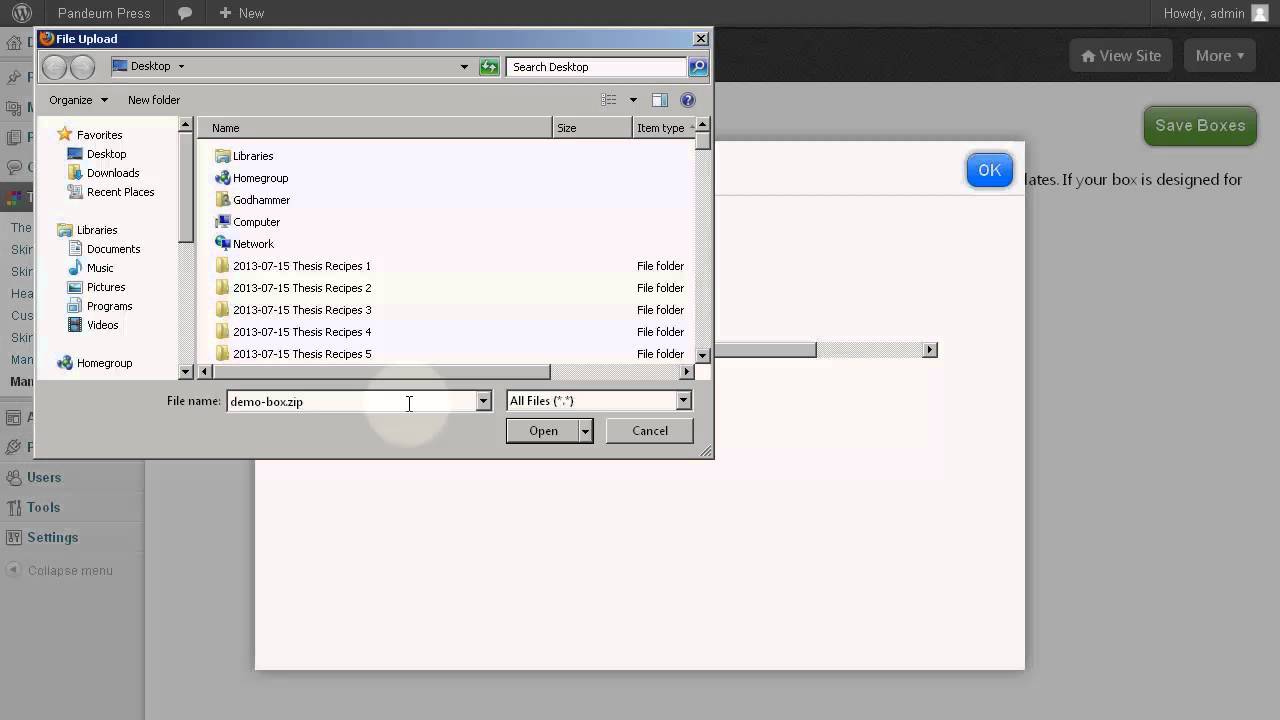Image resolution: width=1280 pixels, height=720 pixels.
Task: Click the search magnifier icon
Action: pos(698,67)
